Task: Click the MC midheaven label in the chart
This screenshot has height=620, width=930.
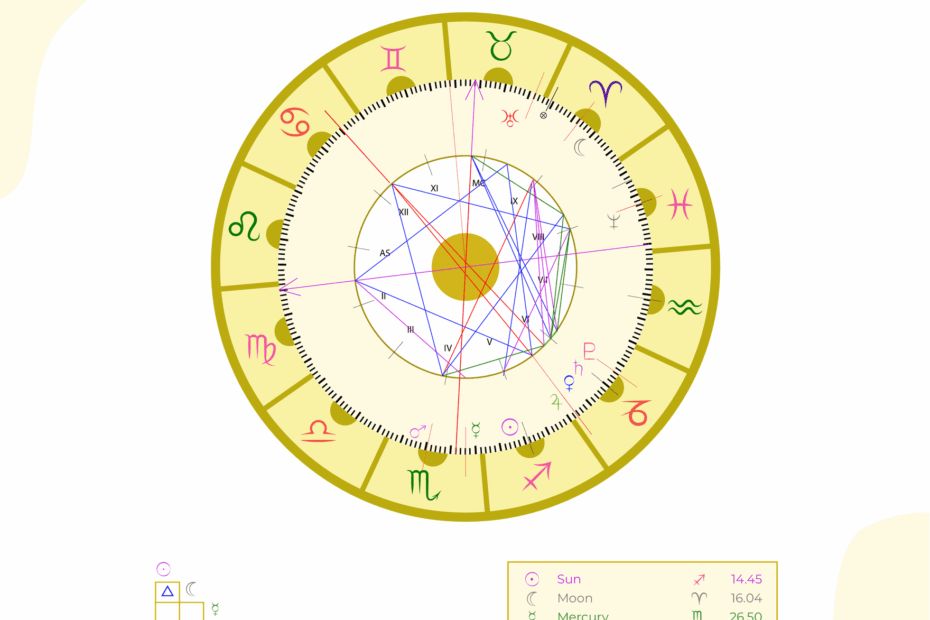Action: tap(479, 183)
